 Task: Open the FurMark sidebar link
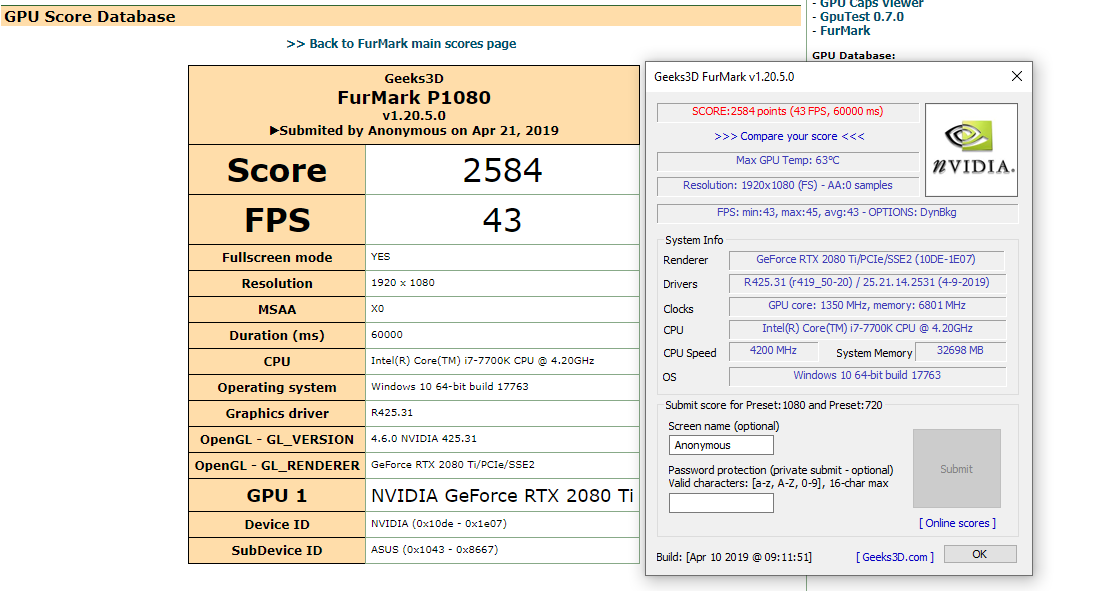[x=844, y=30]
